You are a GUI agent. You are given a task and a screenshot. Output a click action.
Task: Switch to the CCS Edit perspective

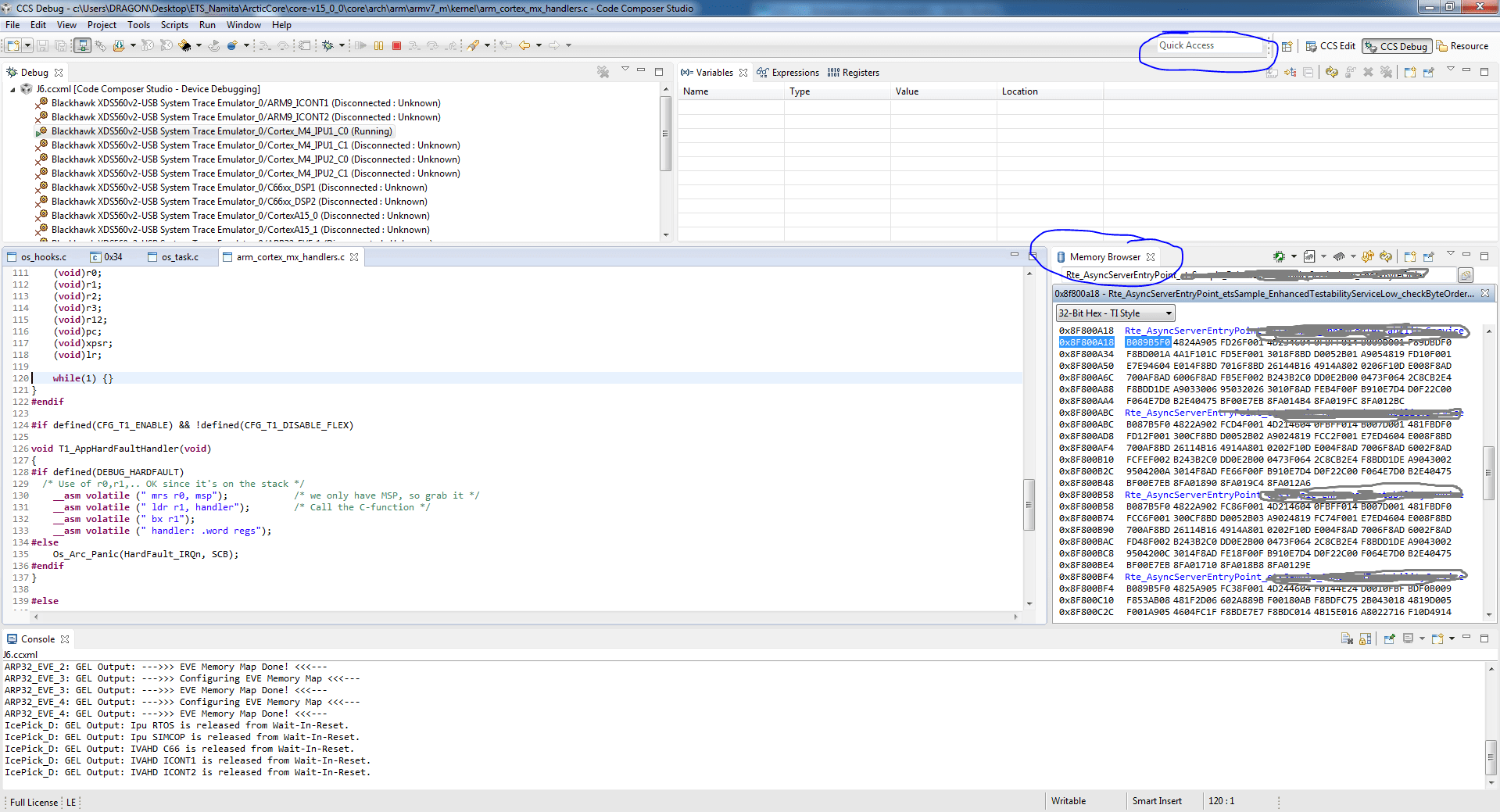click(1330, 45)
